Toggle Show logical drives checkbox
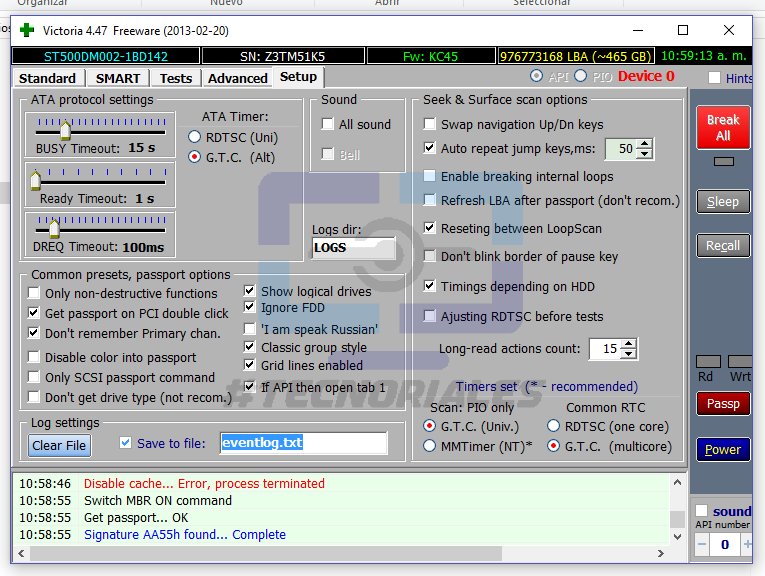 click(249, 291)
